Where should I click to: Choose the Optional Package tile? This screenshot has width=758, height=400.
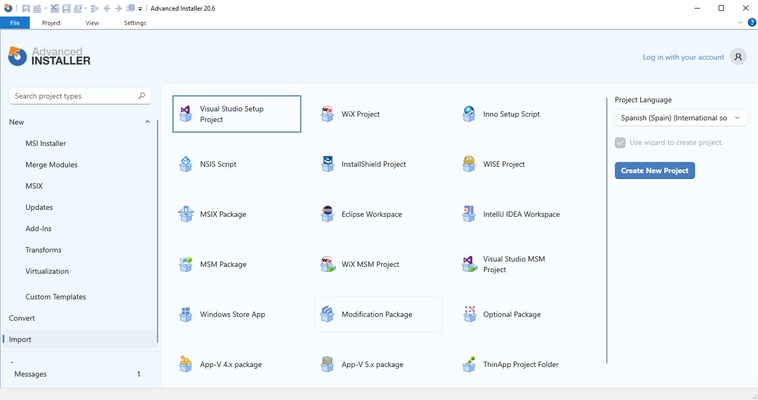coord(520,314)
